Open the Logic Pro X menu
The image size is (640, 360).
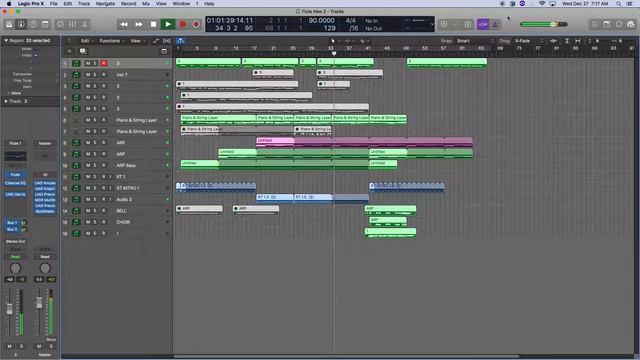click(31, 4)
